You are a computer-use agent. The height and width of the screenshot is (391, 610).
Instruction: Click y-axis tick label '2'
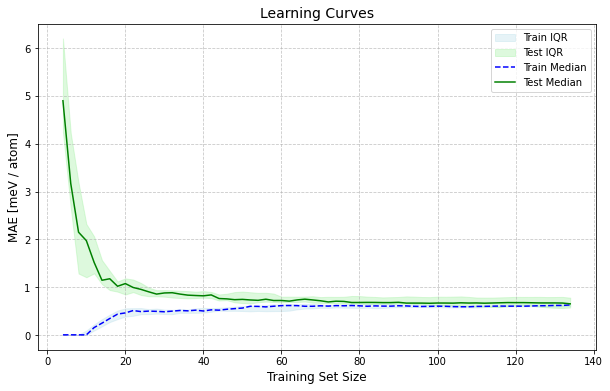(28, 240)
